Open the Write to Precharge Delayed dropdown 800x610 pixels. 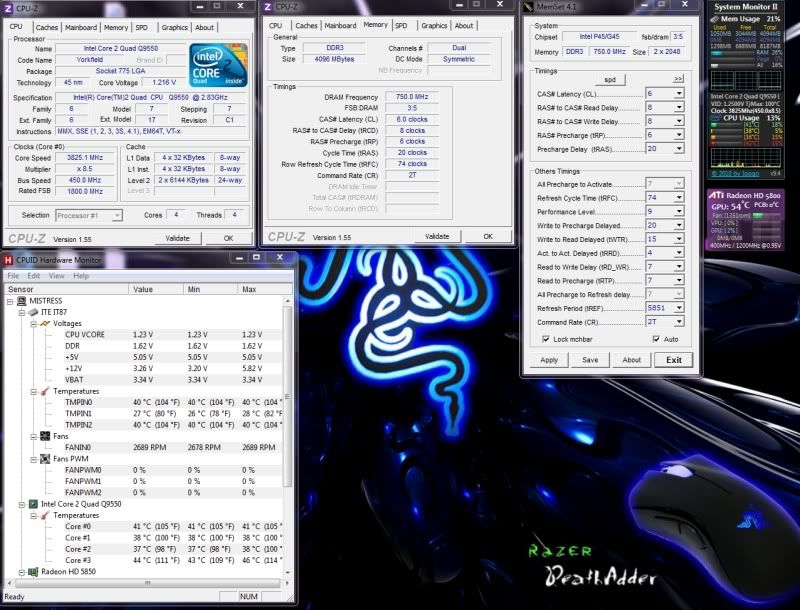click(x=679, y=225)
